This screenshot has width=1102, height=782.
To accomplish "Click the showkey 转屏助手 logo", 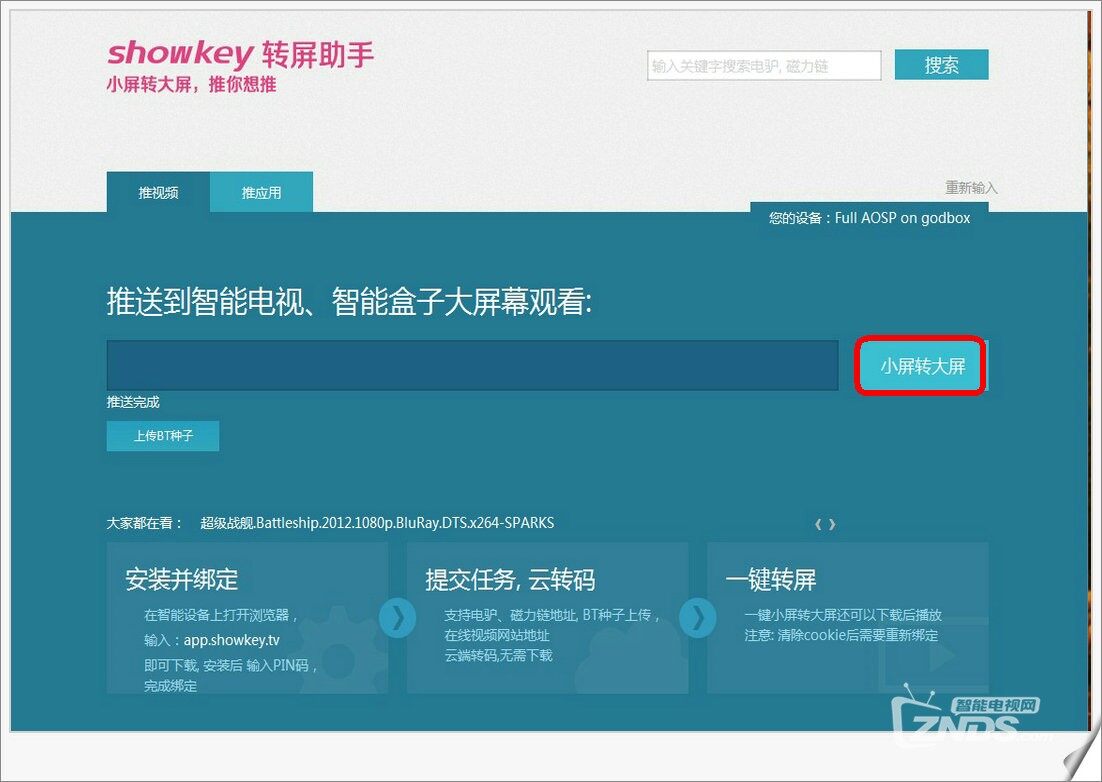I will (x=240, y=54).
